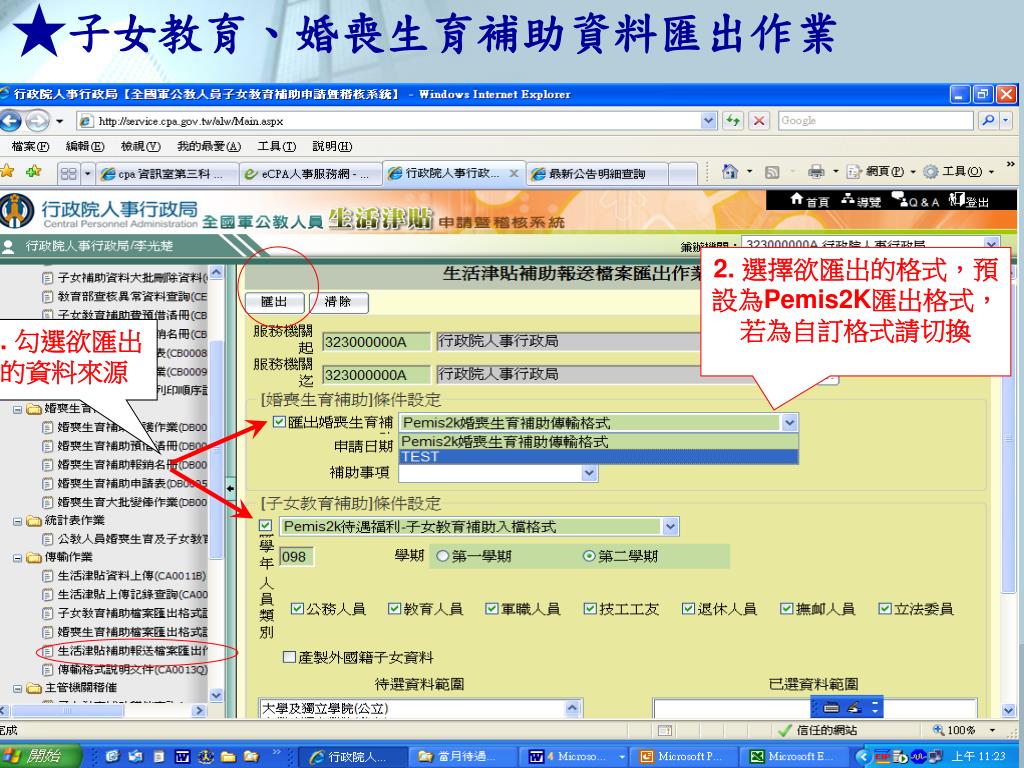Click the 清除 clear button

click(338, 302)
